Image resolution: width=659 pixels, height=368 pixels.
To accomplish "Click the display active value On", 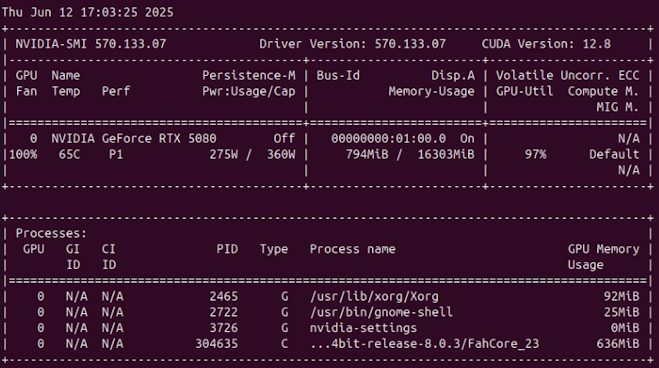I will 467,139.
